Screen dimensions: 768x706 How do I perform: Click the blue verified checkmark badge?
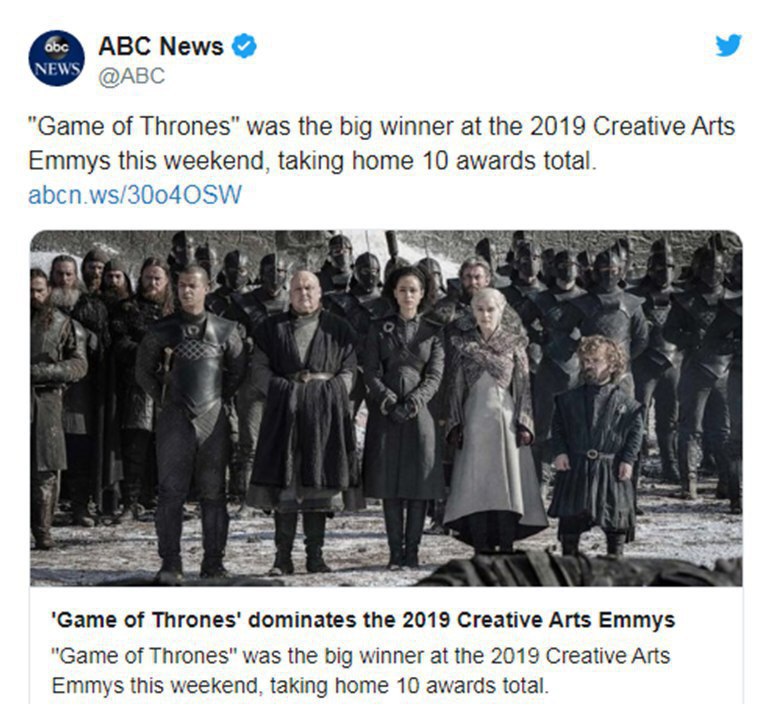pos(243,46)
